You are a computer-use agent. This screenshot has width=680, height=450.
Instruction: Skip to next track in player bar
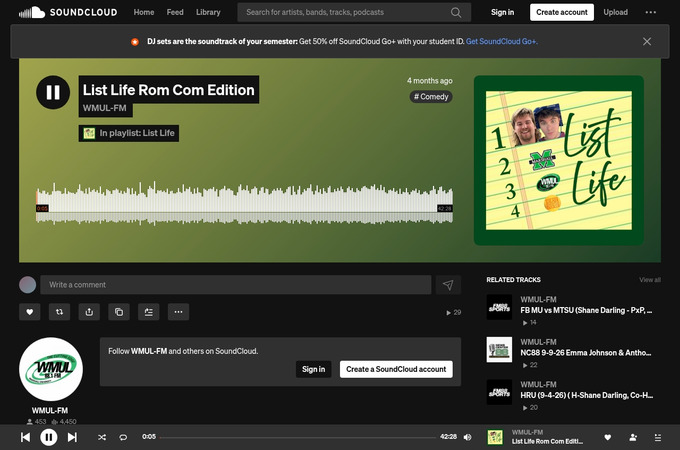pos(72,437)
